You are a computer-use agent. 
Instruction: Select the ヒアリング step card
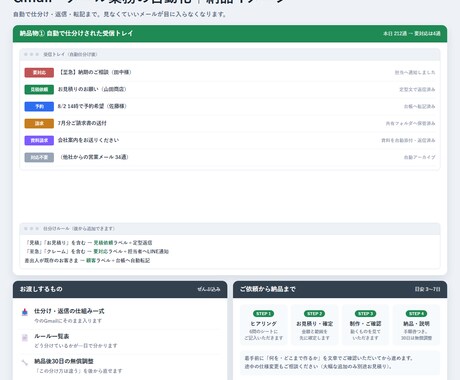263,325
